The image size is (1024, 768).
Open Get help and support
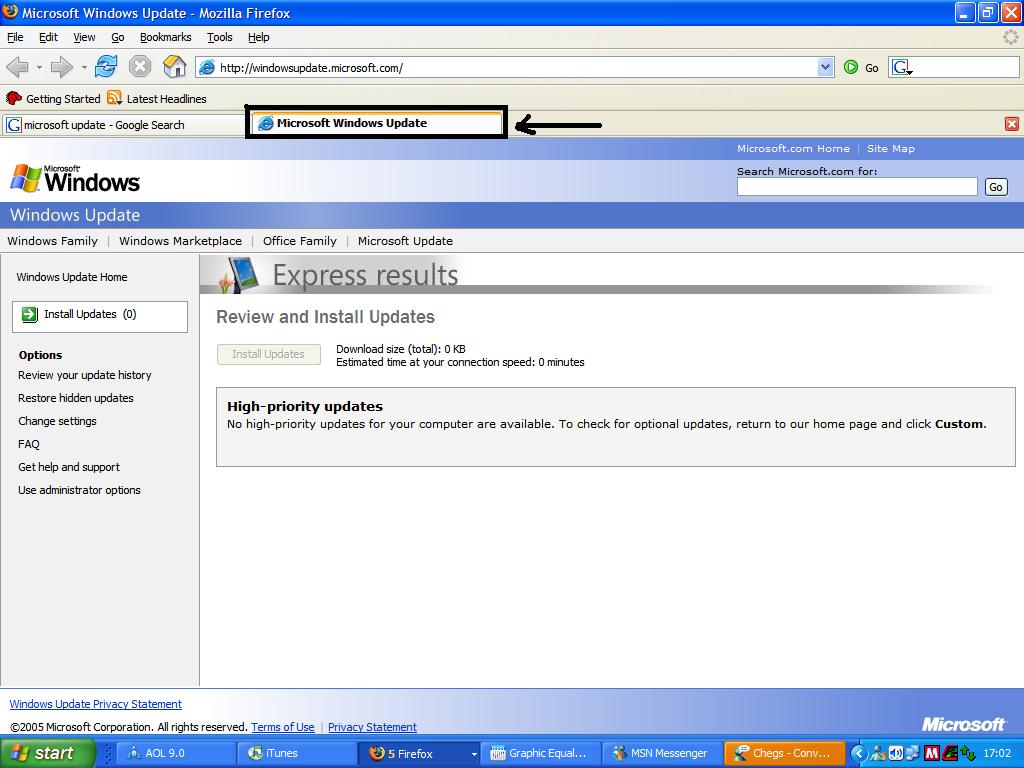pyautogui.click(x=69, y=467)
